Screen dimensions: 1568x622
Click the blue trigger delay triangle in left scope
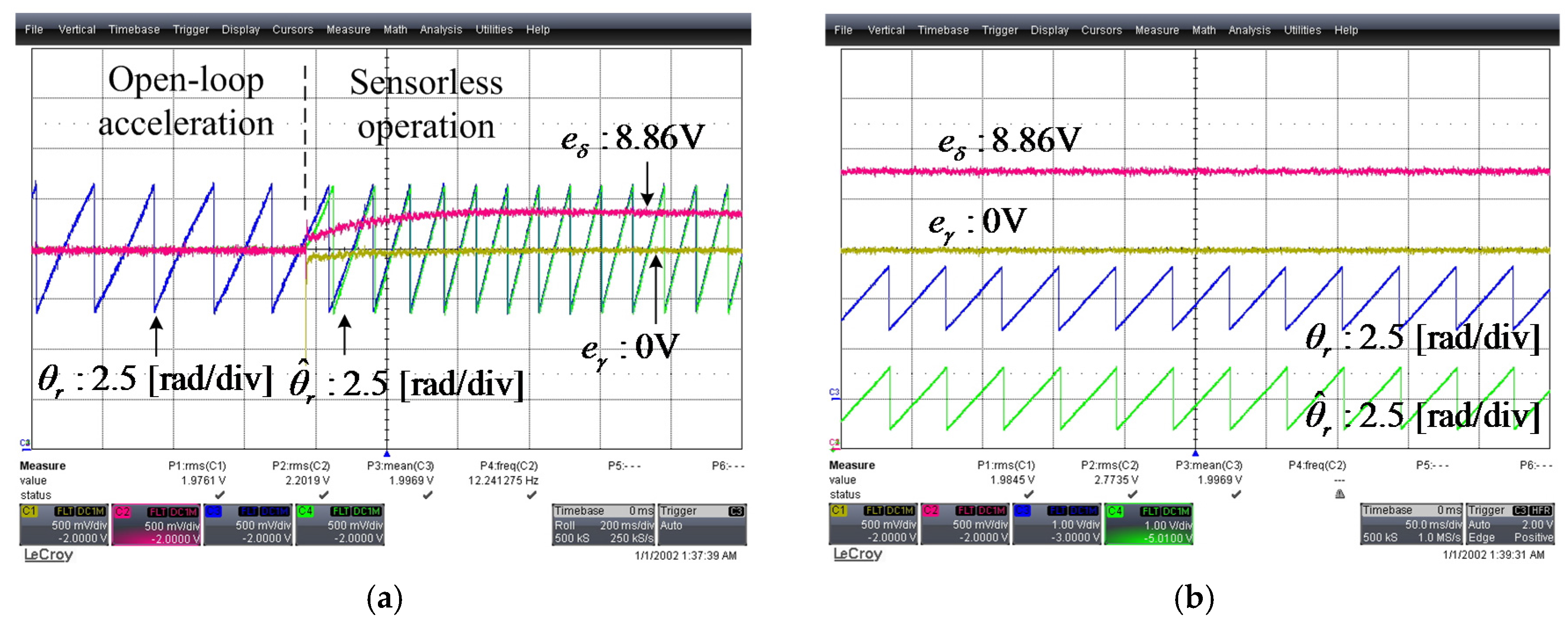pyautogui.click(x=387, y=454)
